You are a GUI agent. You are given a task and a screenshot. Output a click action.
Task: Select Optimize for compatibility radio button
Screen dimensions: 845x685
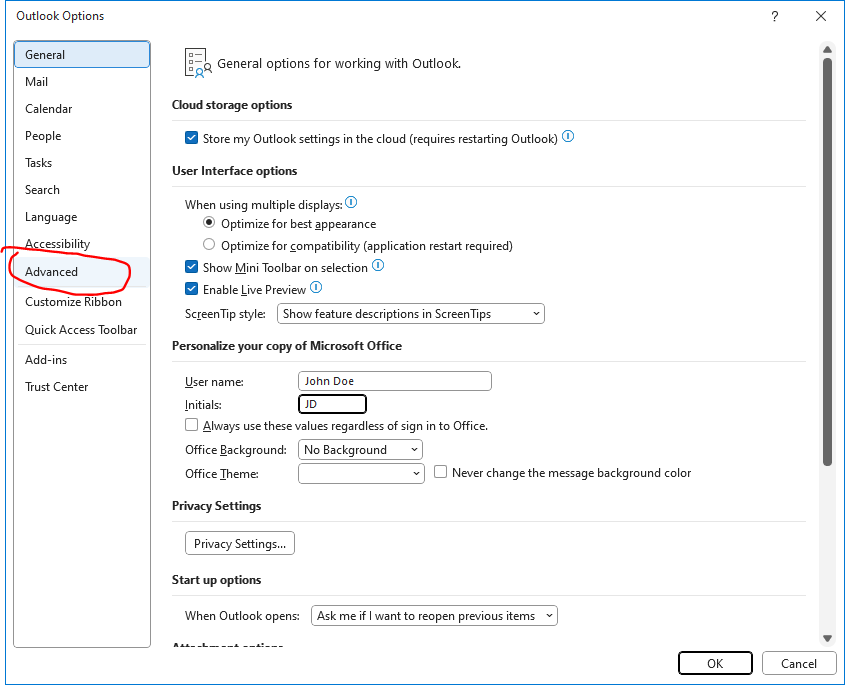(209, 245)
